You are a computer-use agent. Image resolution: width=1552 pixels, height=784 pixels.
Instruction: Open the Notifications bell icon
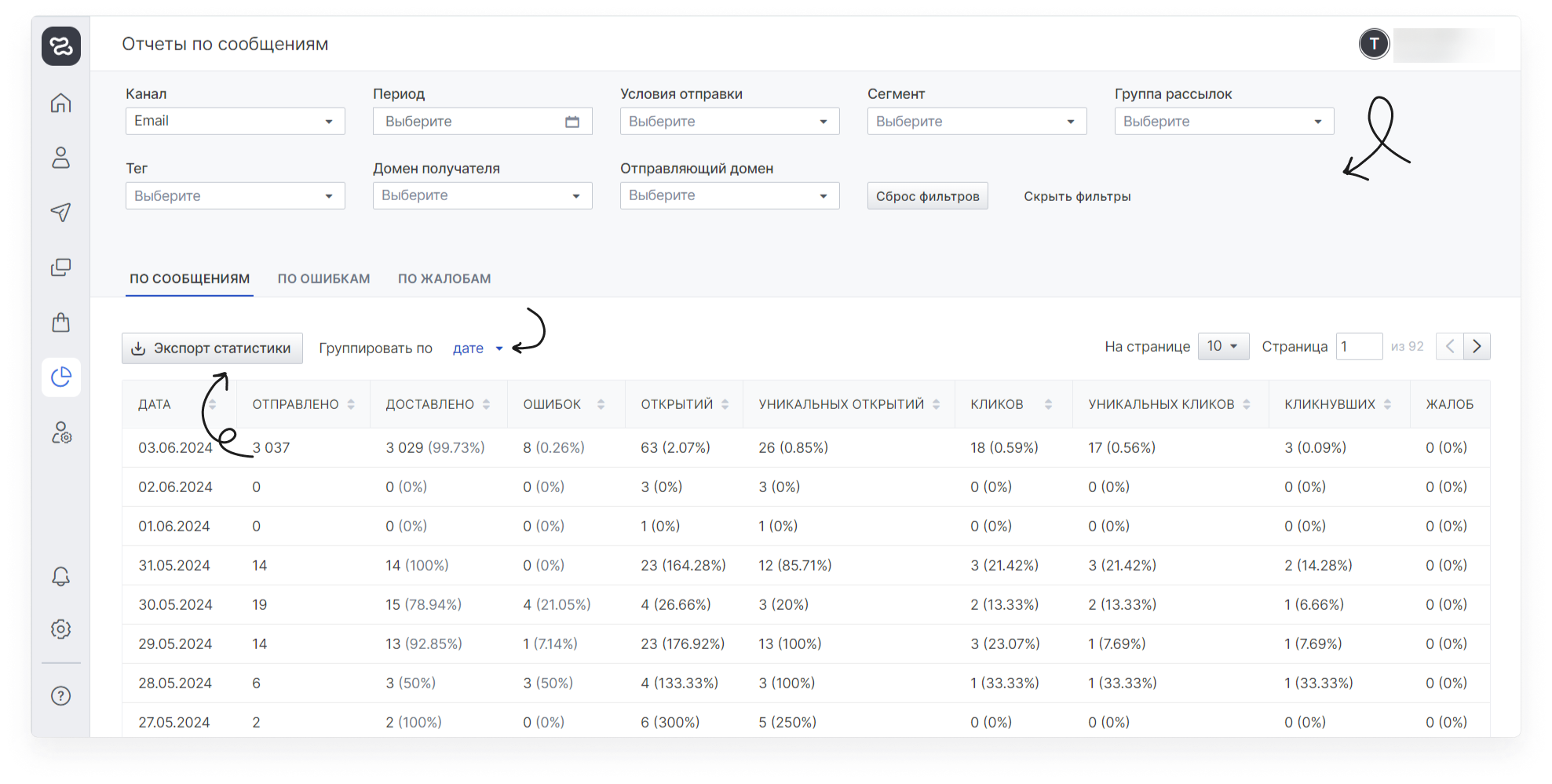61,577
